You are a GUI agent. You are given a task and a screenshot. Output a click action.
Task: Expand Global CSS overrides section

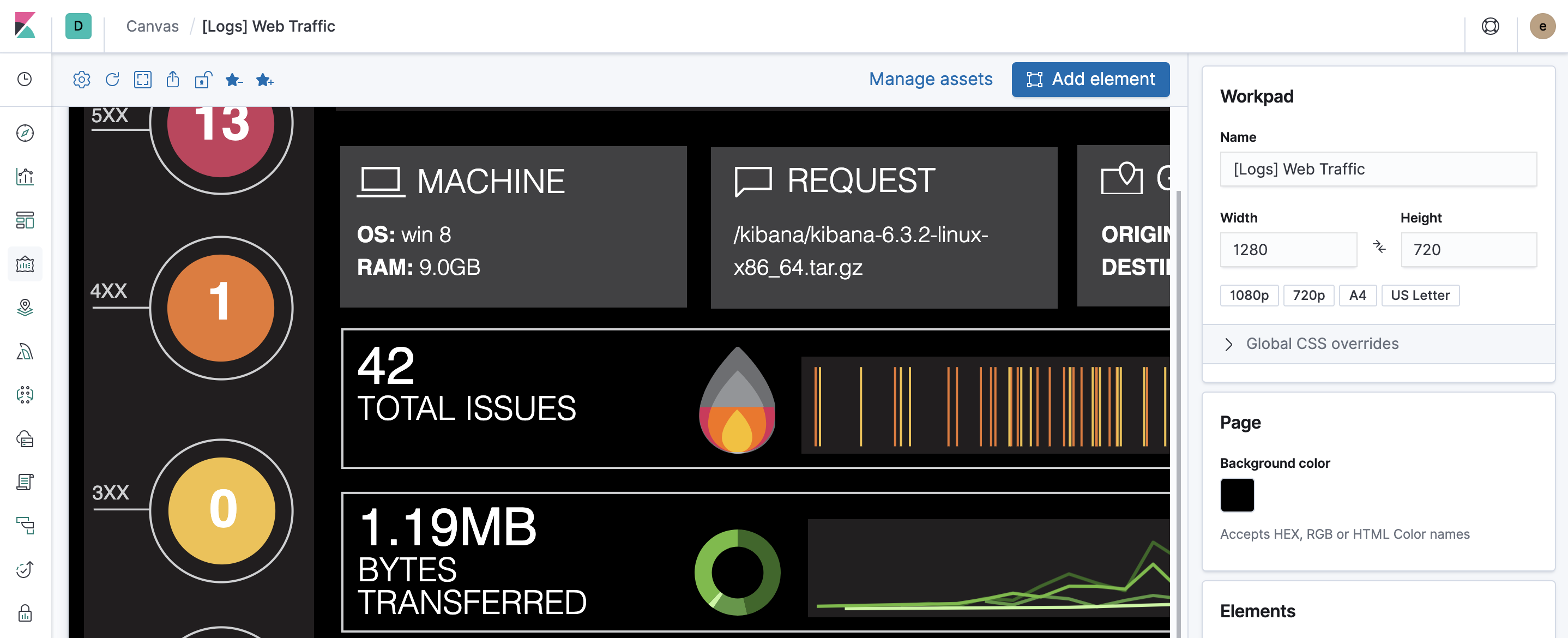click(1321, 344)
